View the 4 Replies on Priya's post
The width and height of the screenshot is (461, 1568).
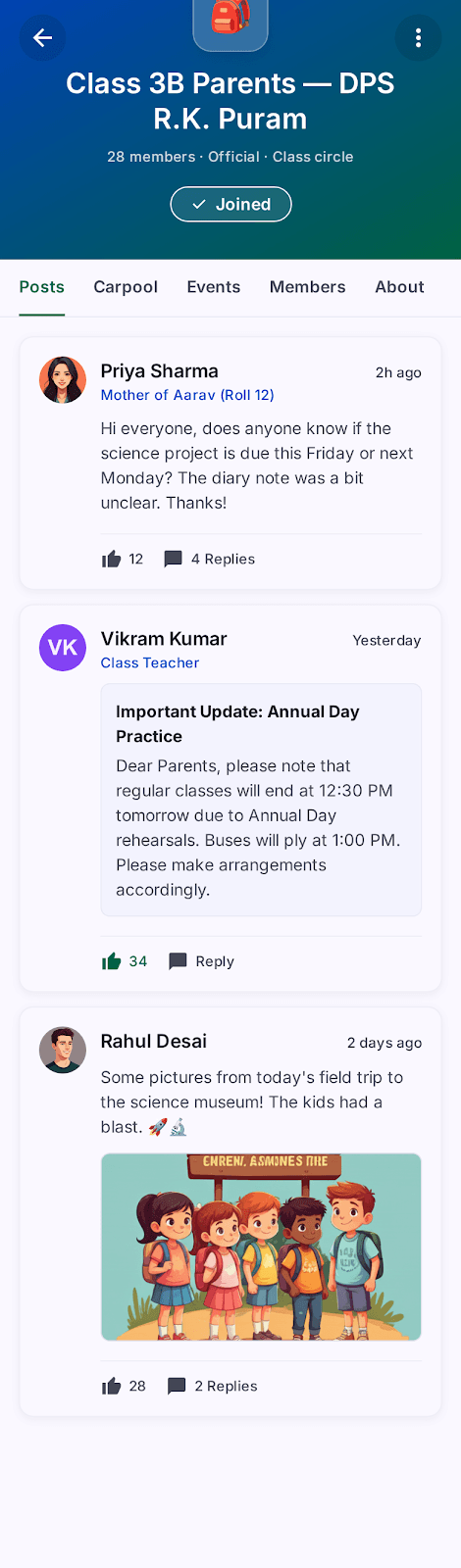point(223,560)
